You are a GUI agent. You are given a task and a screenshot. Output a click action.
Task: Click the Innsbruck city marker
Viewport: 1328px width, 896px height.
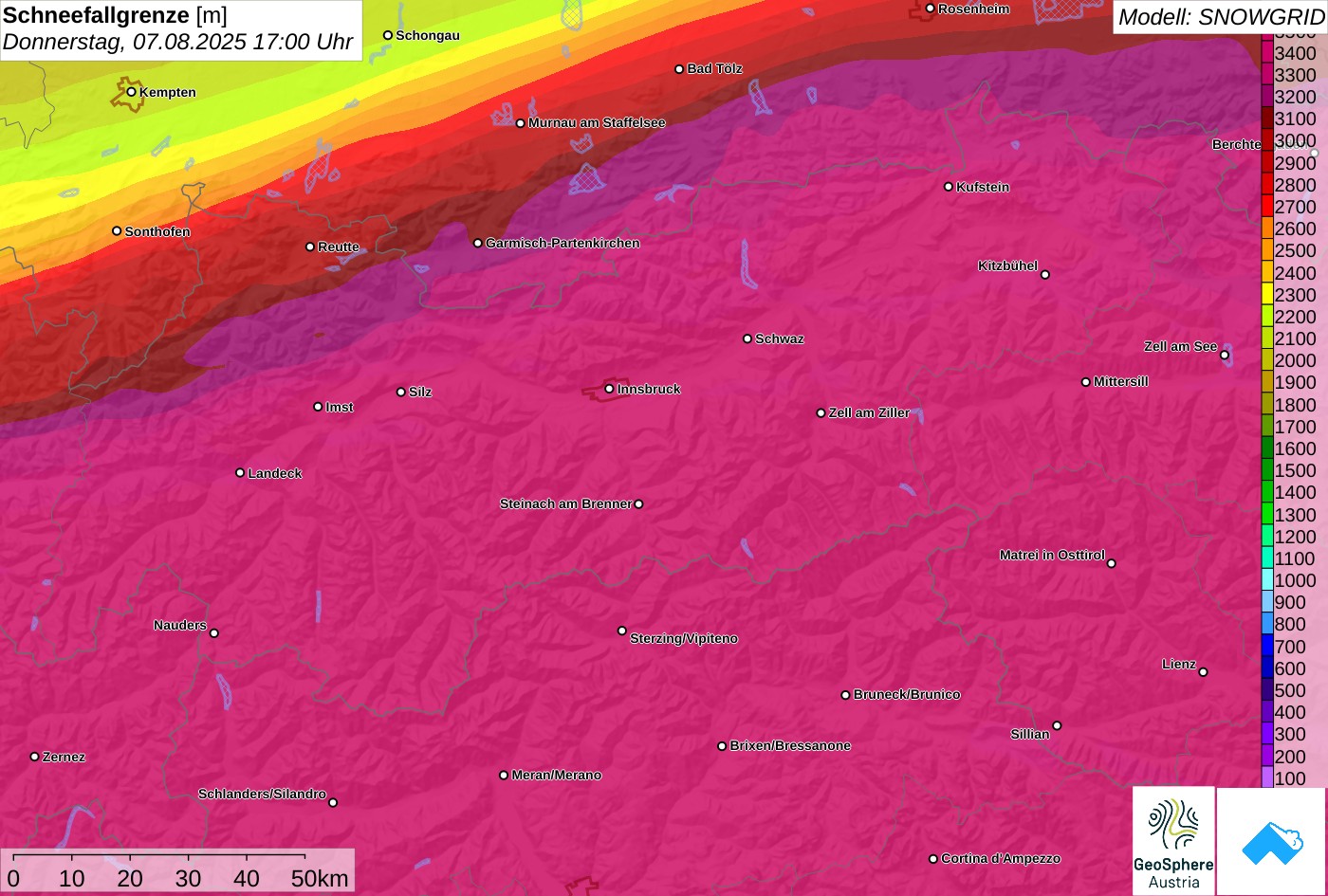[x=609, y=388]
